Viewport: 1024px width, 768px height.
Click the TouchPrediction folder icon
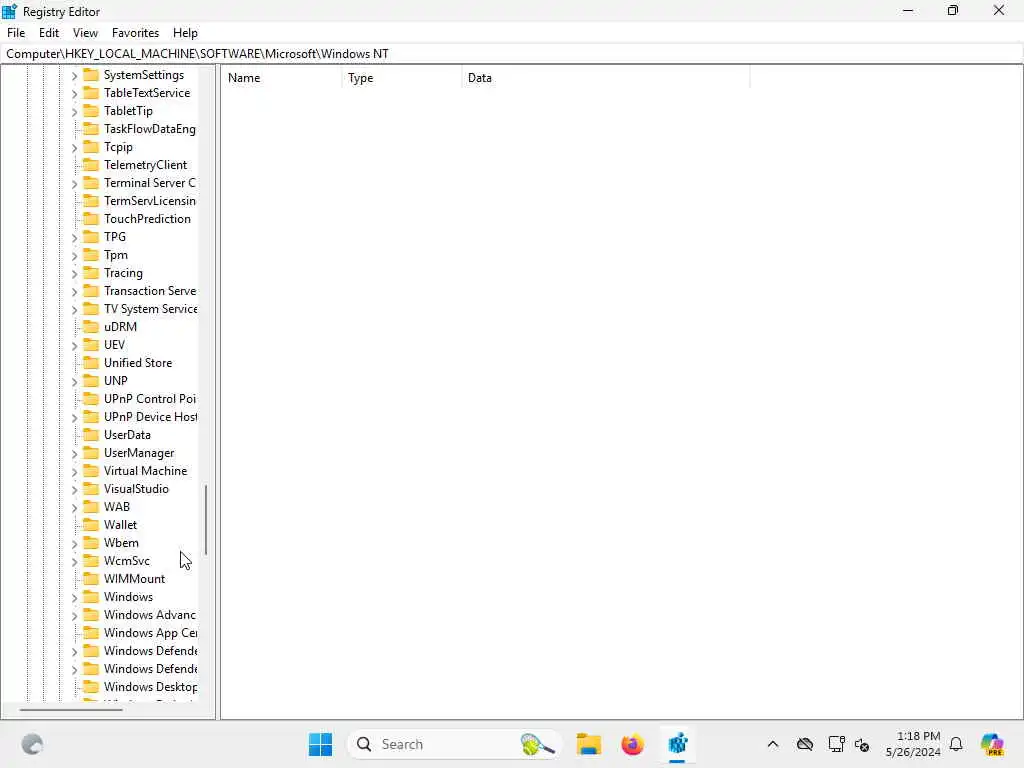(91, 219)
